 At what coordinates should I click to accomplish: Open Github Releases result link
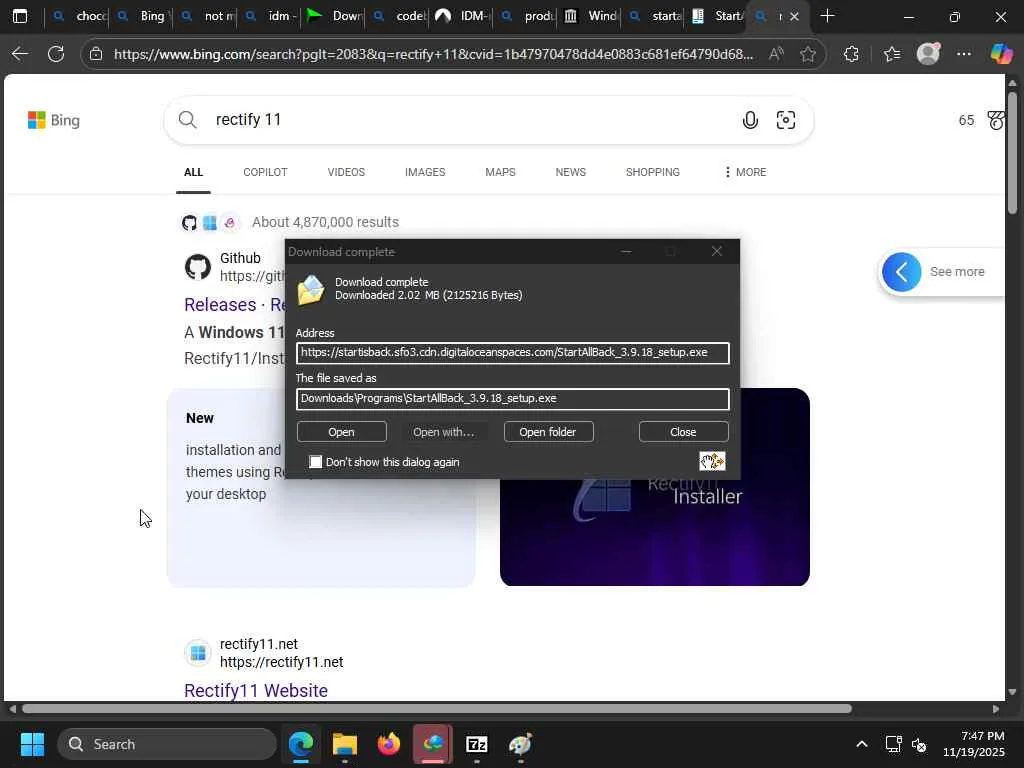[234, 304]
